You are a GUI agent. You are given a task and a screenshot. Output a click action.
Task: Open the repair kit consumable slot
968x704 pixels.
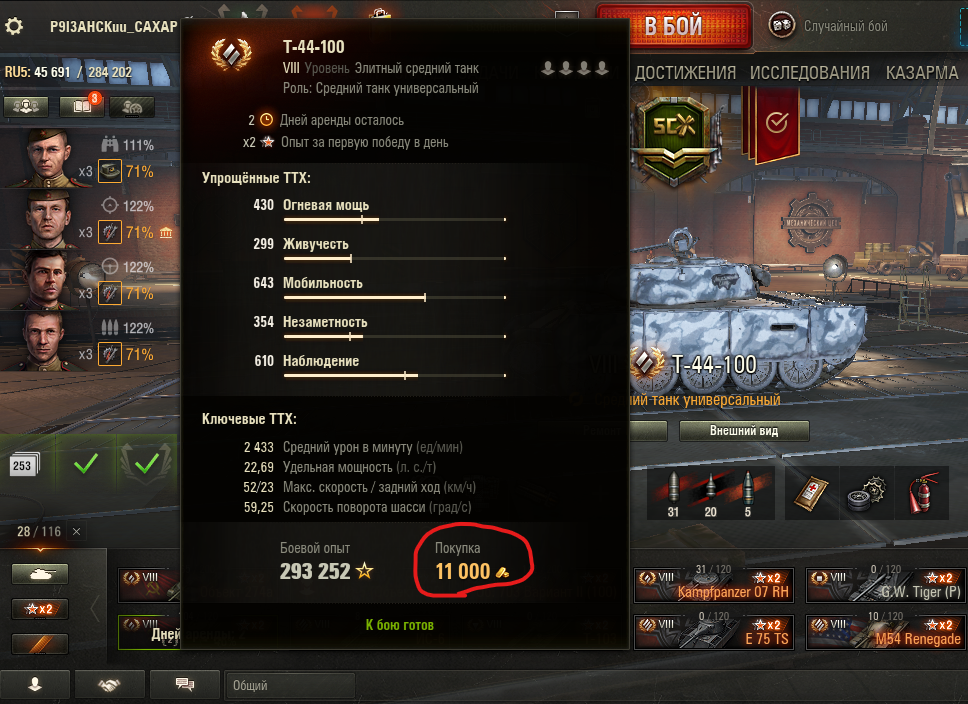point(866,493)
